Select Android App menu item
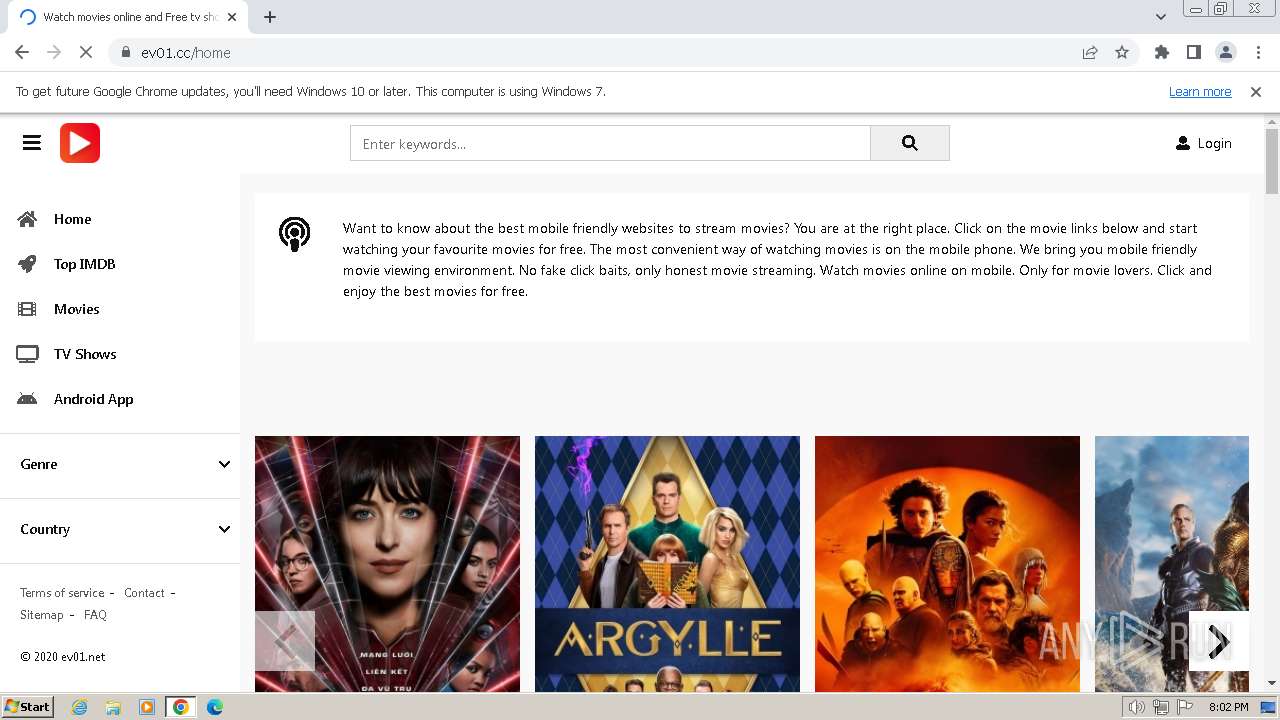The image size is (1280, 720). 93,399
